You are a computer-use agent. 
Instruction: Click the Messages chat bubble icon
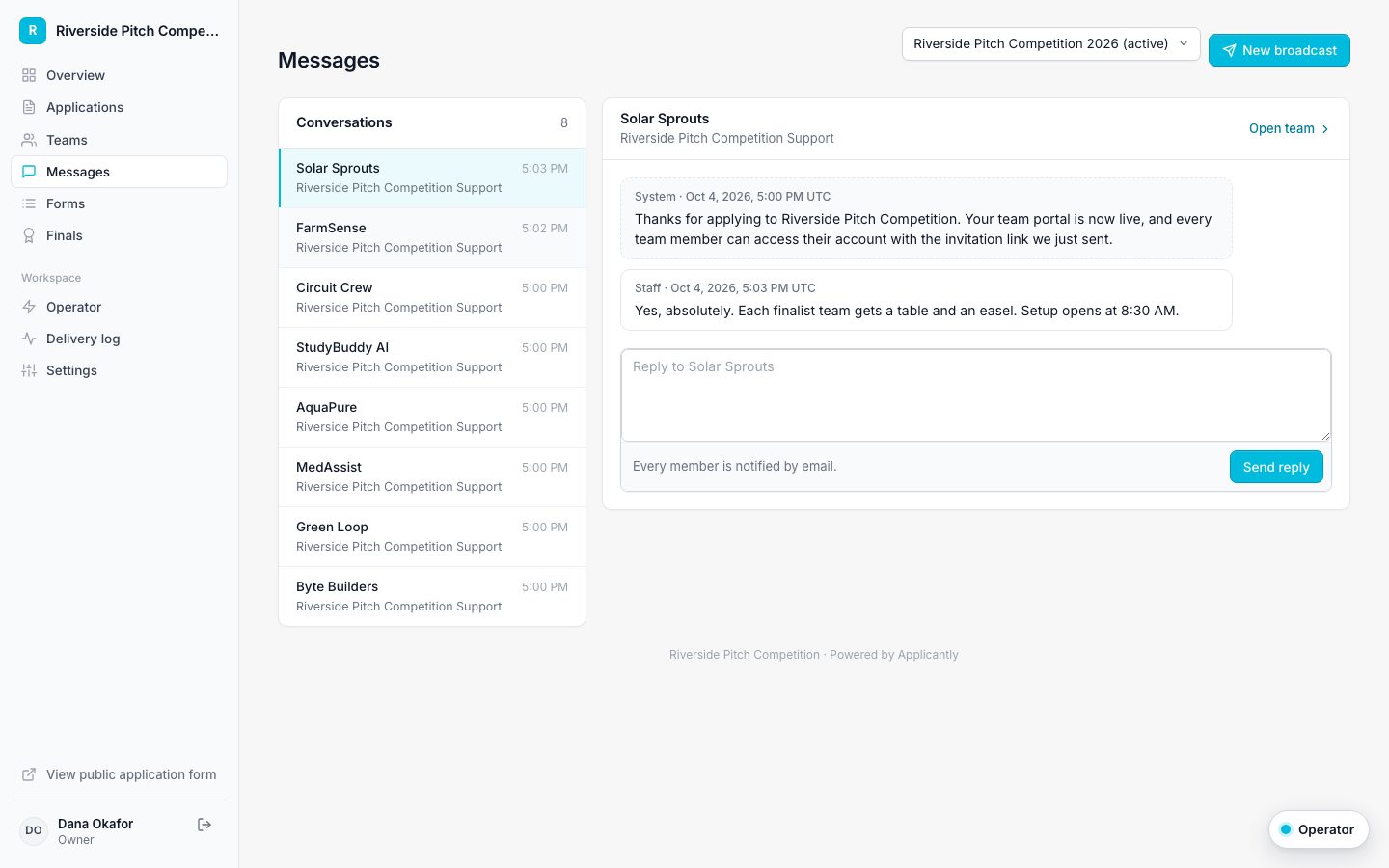pyautogui.click(x=29, y=172)
